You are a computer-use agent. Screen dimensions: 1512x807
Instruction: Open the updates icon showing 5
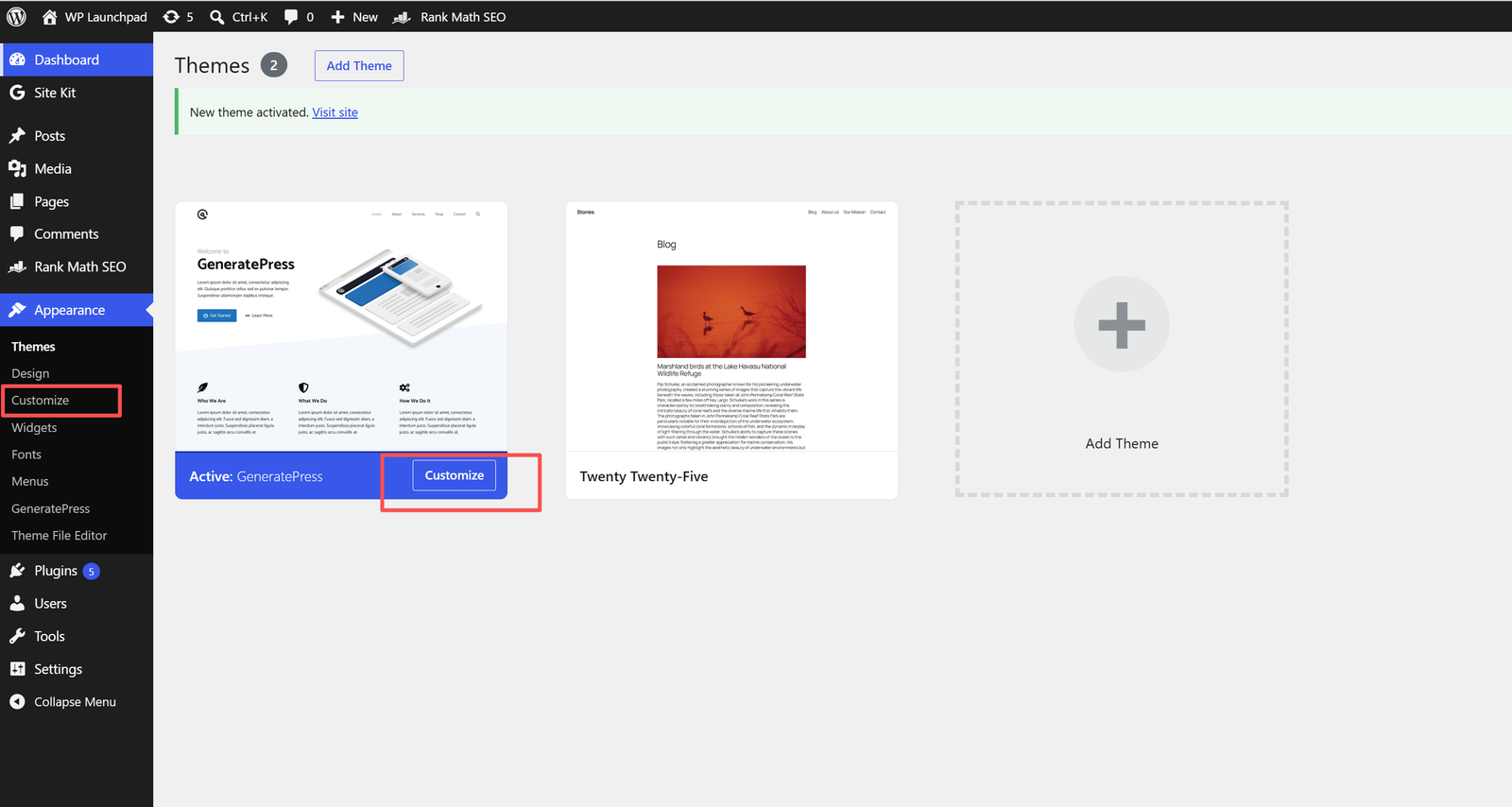171,17
